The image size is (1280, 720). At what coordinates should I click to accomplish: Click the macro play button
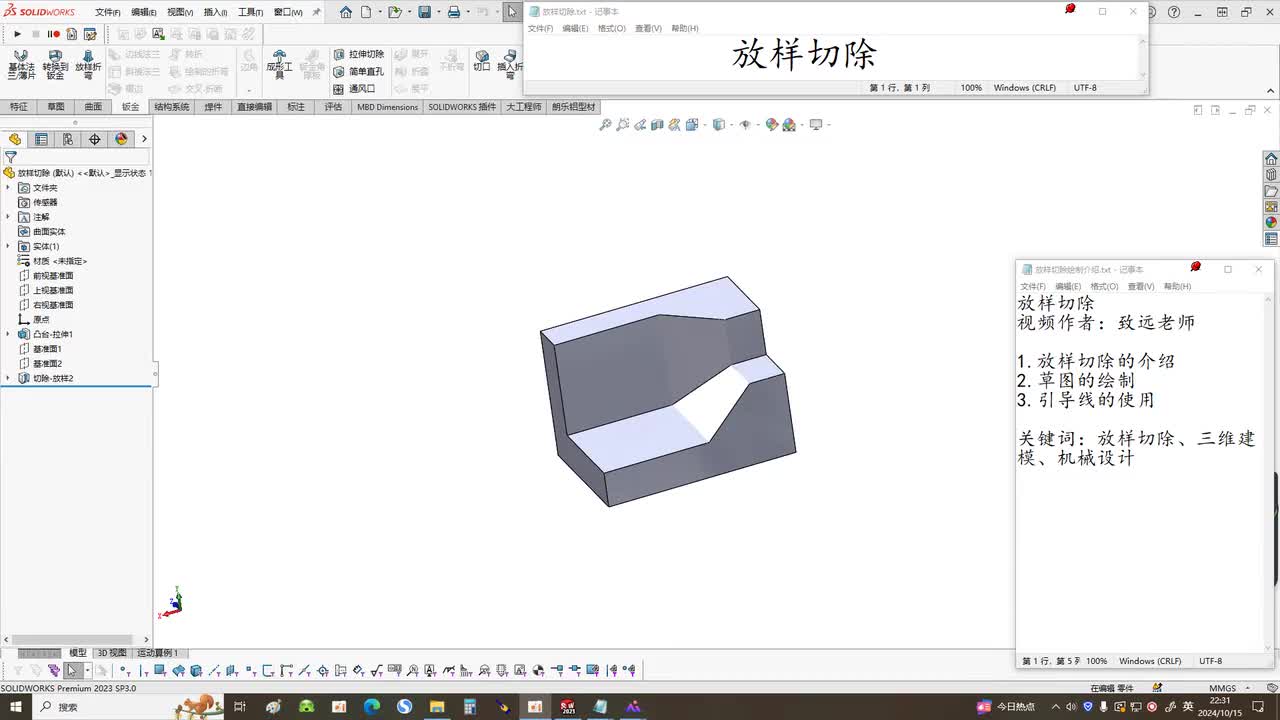pyautogui.click(x=17, y=34)
